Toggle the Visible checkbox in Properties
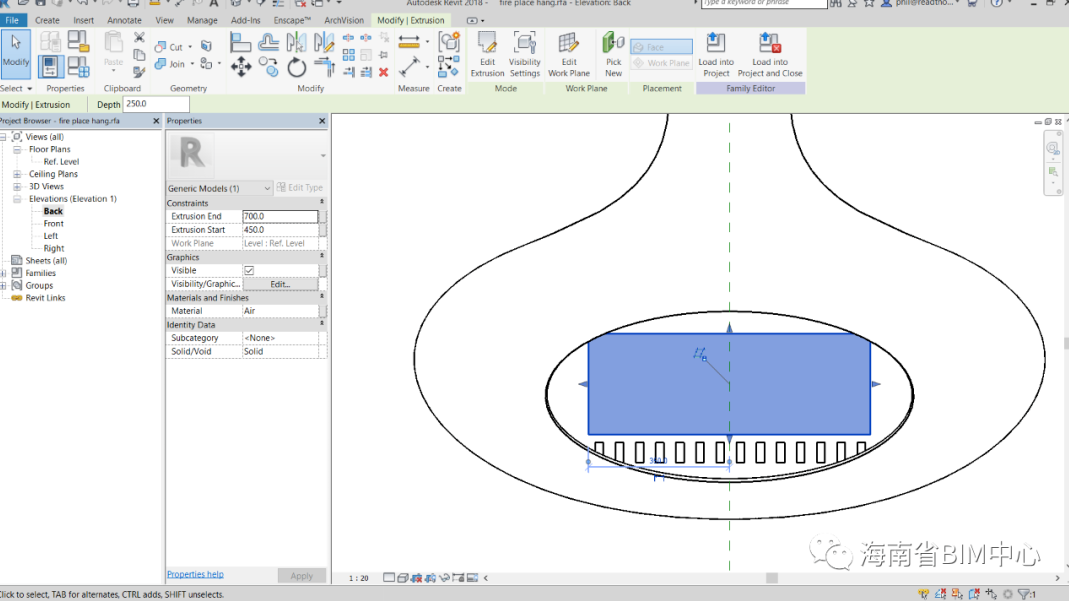Viewport: 1069px width, 601px height. click(x=249, y=271)
